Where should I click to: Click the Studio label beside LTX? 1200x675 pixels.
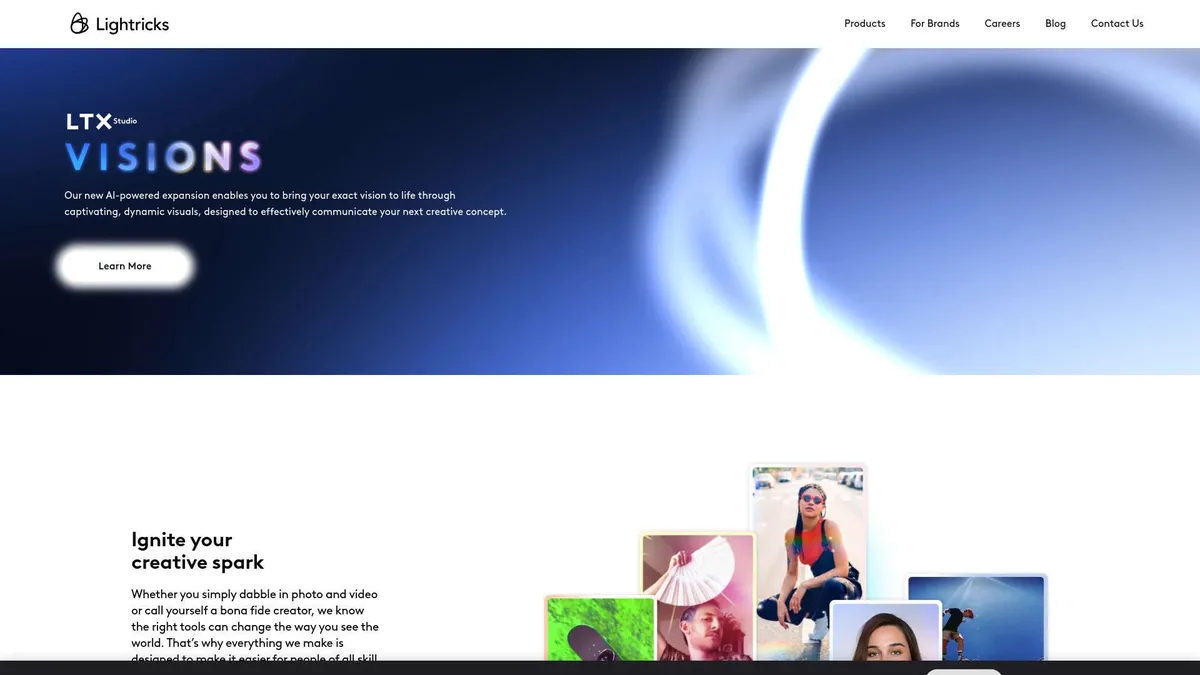click(x=124, y=120)
